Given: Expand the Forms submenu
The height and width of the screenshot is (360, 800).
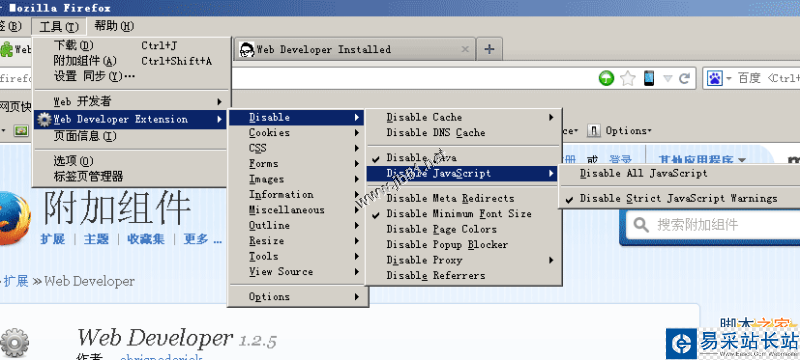Looking at the screenshot, I should 296,164.
